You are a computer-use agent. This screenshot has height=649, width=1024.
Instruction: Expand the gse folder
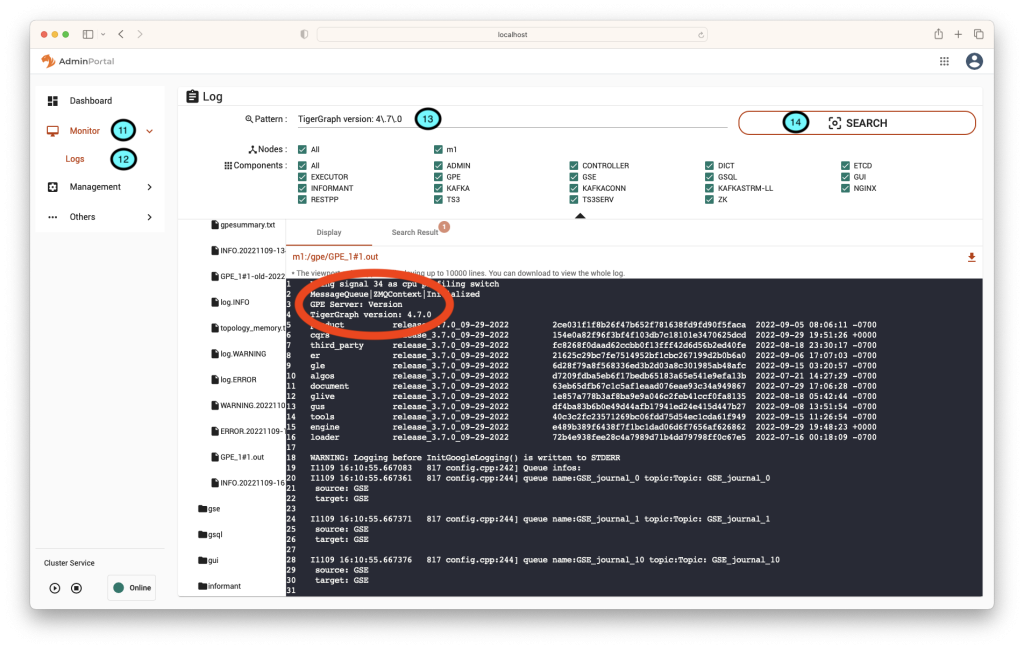click(x=209, y=509)
